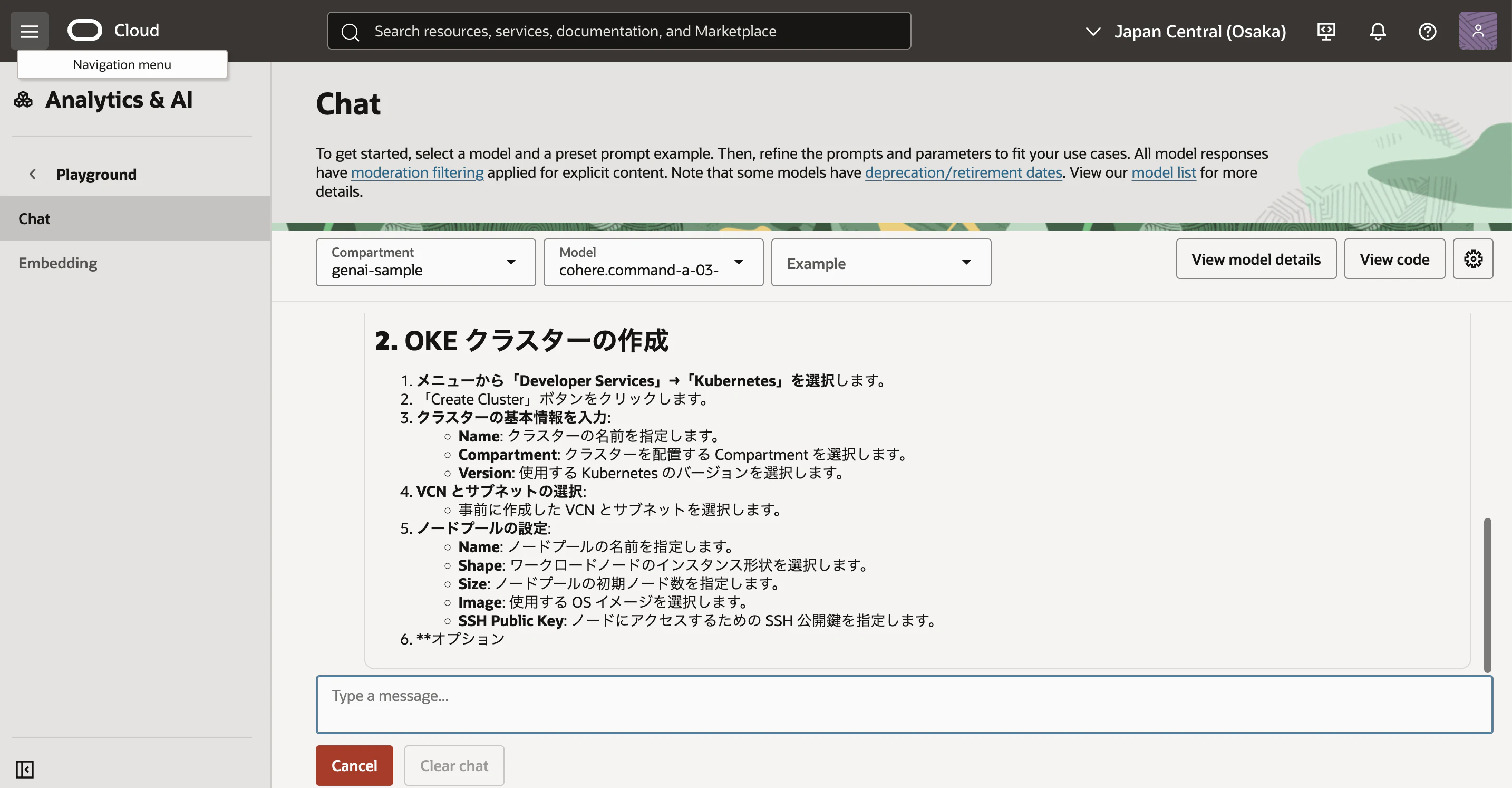
Task: Open the hamburger navigation menu
Action: coord(30,31)
